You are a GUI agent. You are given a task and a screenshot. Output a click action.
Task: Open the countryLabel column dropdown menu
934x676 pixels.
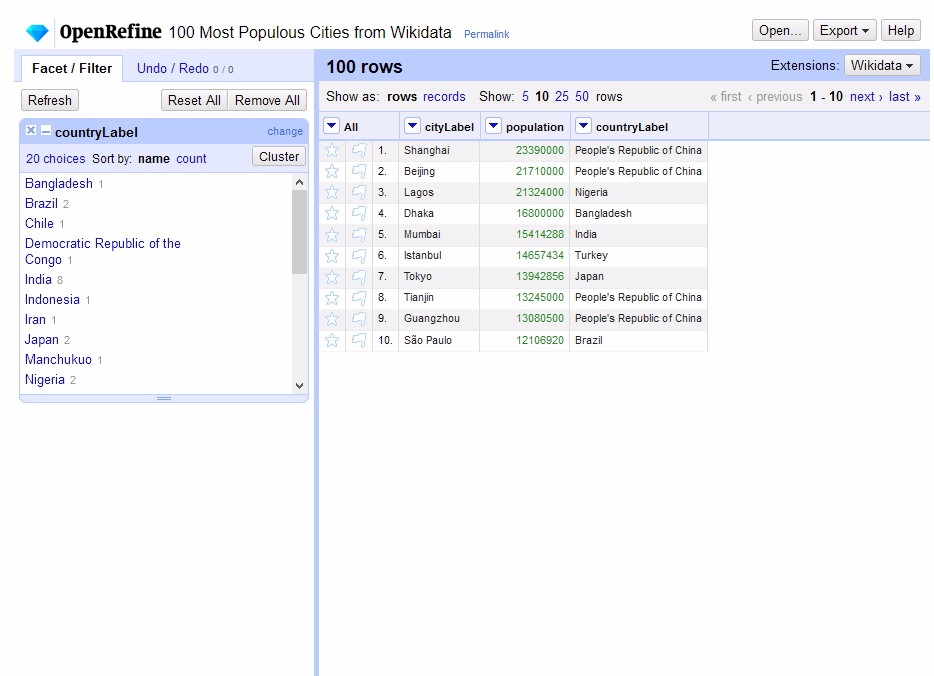point(583,126)
